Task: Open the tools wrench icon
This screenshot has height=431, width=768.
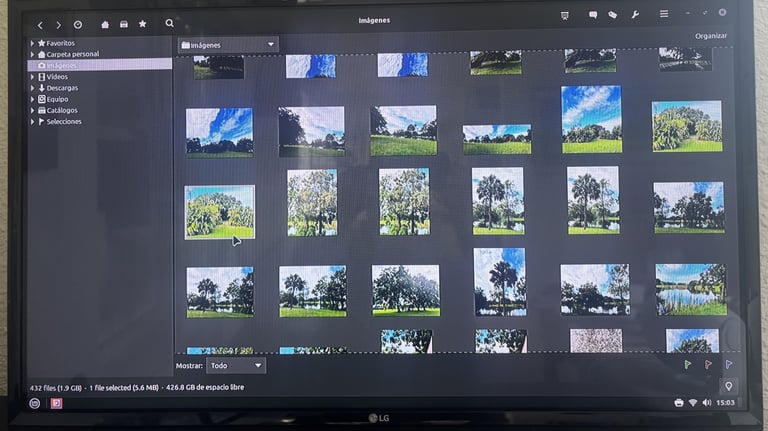Action: click(635, 15)
